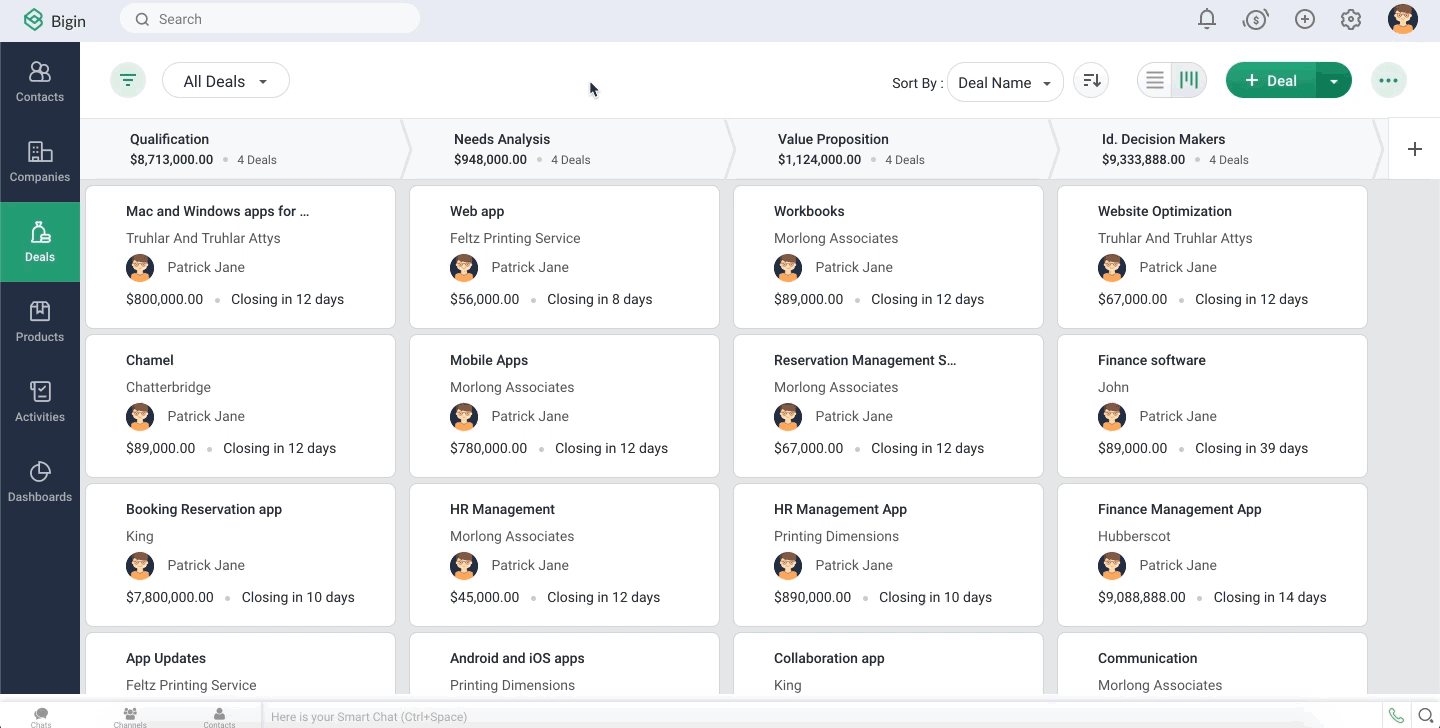Open the Sort By Deal Name dropdown
The height and width of the screenshot is (728, 1440).
pyautogui.click(x=1004, y=83)
